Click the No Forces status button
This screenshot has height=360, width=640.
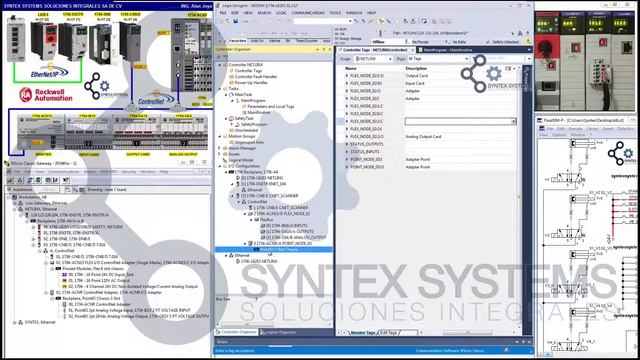(420, 42)
